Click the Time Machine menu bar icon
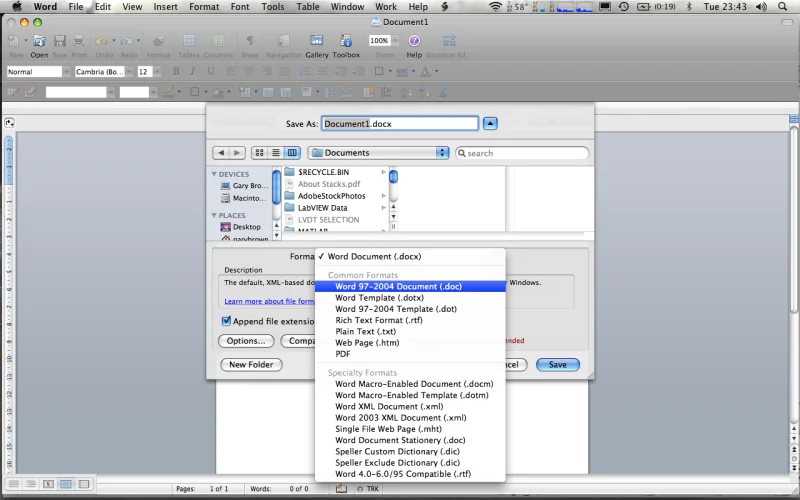 coord(623,7)
